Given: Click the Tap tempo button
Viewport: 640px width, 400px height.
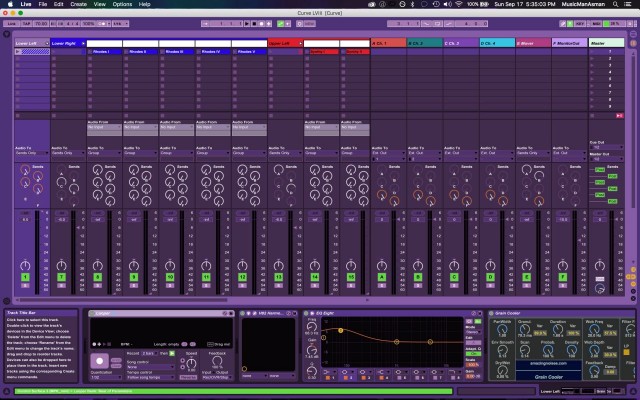Looking at the screenshot, I should pos(25,22).
